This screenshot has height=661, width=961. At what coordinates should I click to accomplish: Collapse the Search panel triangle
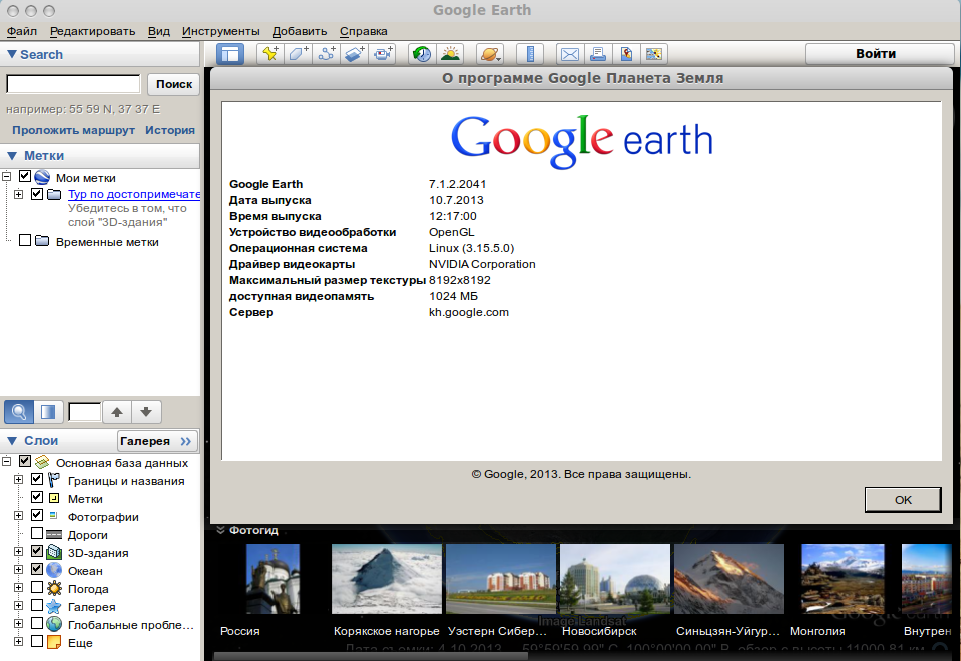[x=12, y=54]
